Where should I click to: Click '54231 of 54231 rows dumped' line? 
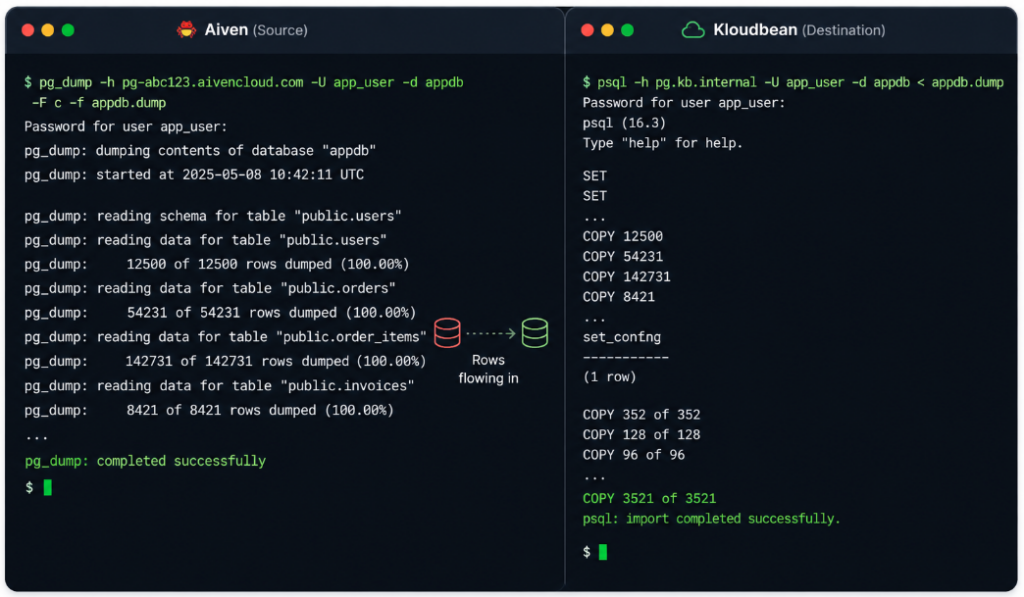pos(220,313)
